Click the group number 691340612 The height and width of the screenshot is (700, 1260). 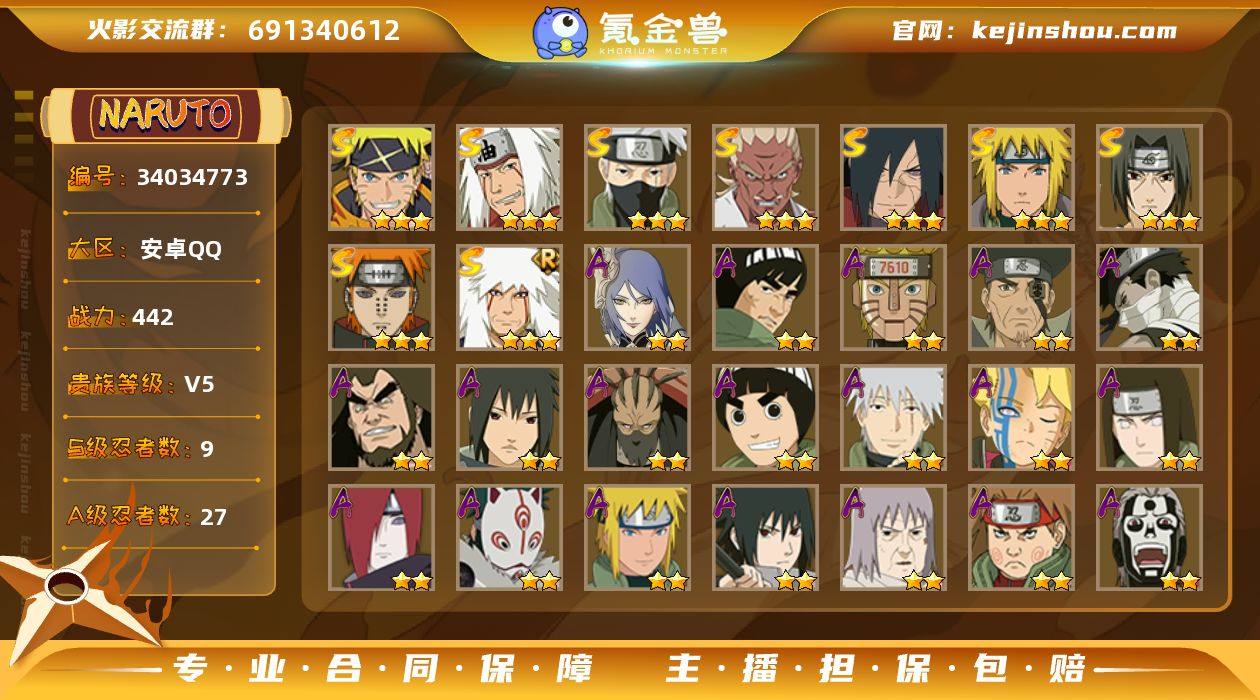(x=324, y=30)
